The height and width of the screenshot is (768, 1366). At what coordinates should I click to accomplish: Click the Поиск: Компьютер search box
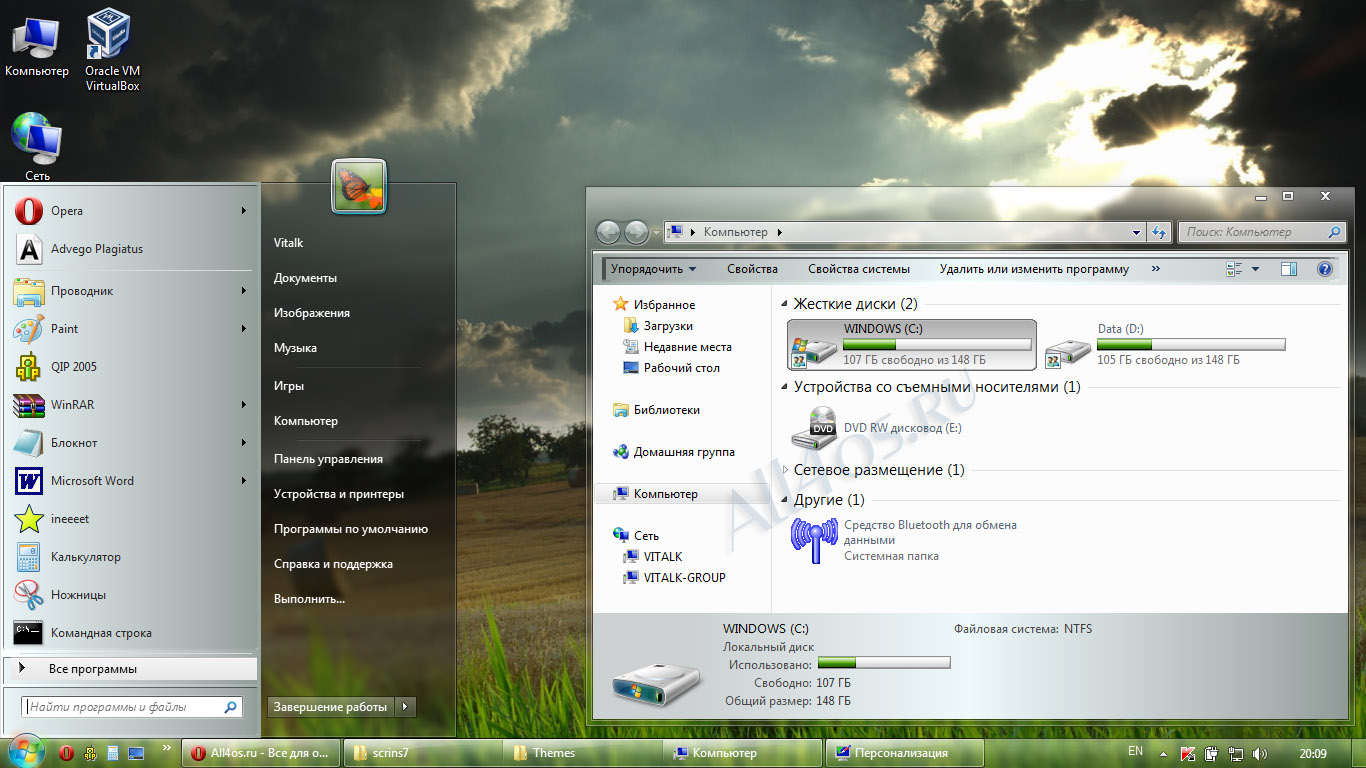(1261, 232)
